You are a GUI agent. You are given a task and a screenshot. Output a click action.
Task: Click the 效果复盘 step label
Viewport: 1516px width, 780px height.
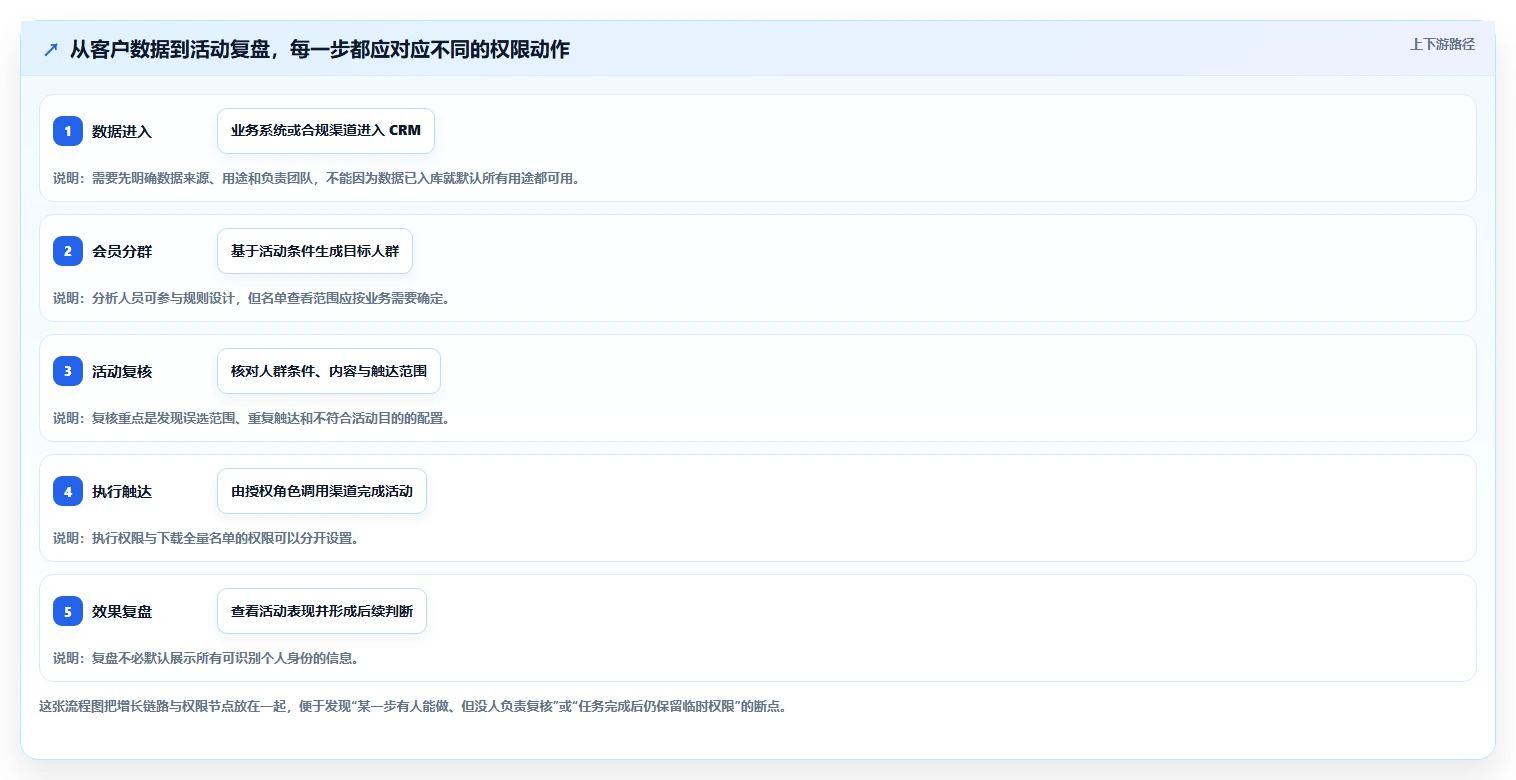pyautogui.click(x=122, y=611)
